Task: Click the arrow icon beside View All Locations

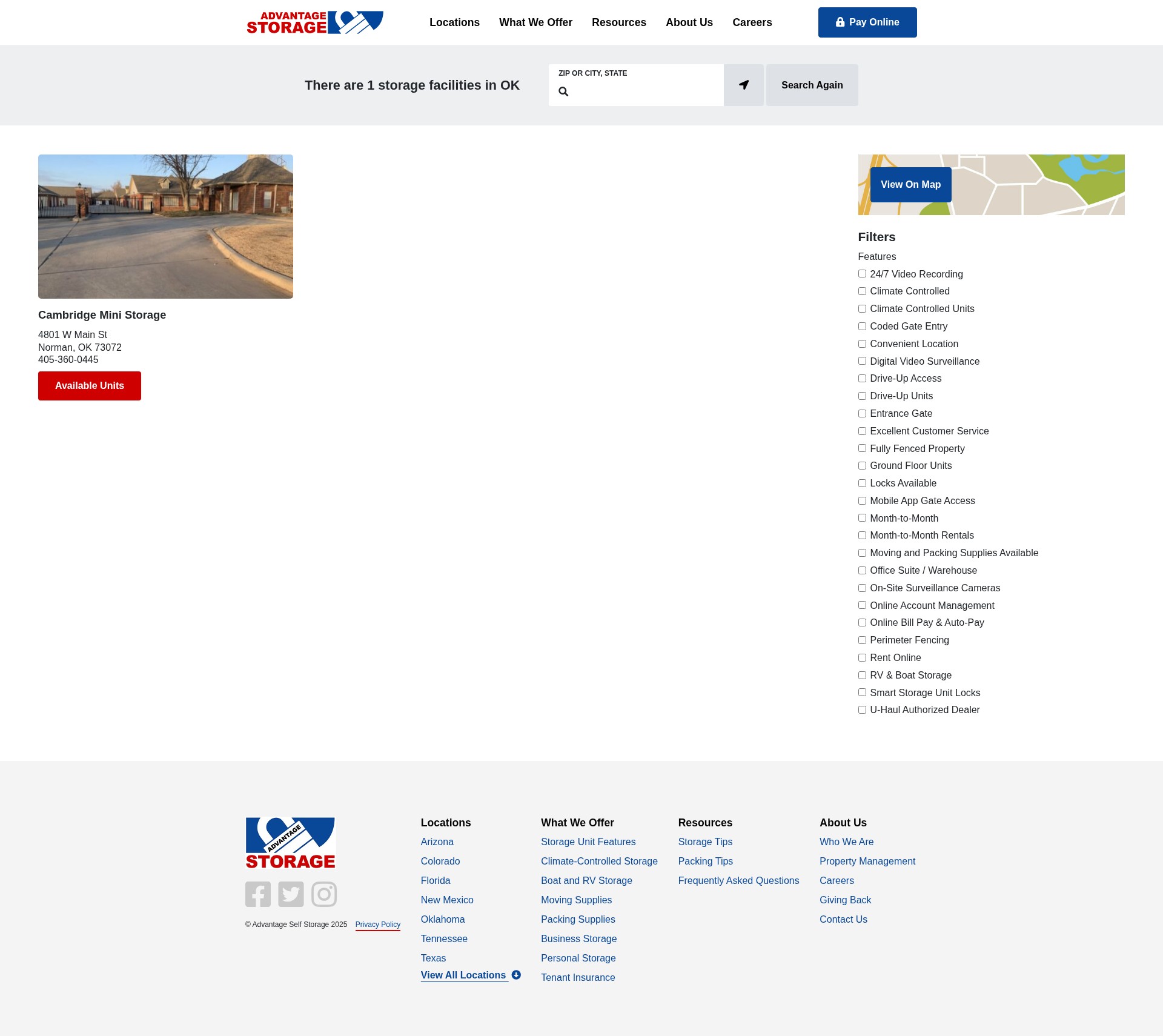Action: pyautogui.click(x=516, y=975)
